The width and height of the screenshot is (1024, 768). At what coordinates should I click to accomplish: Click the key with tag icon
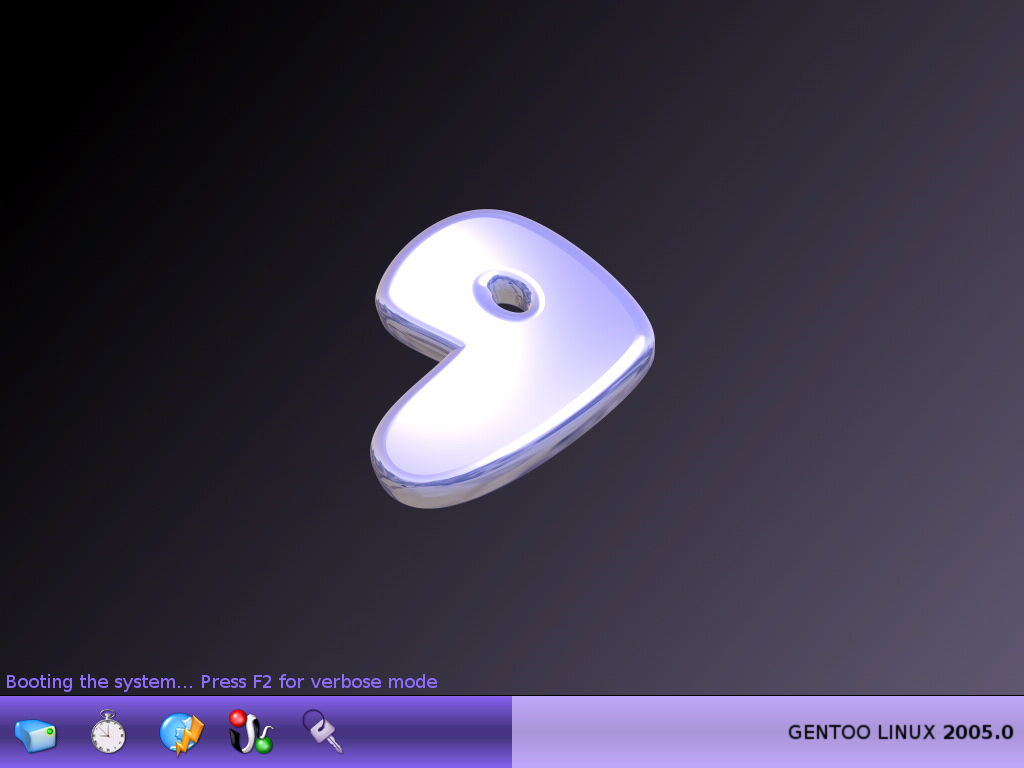(x=322, y=731)
